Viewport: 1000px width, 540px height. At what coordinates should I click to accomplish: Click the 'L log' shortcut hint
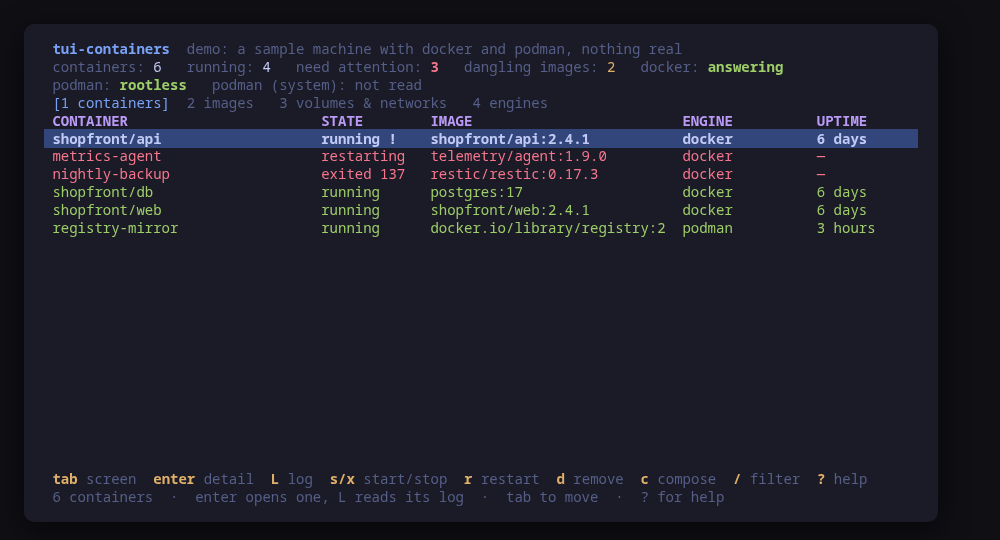coord(291,479)
